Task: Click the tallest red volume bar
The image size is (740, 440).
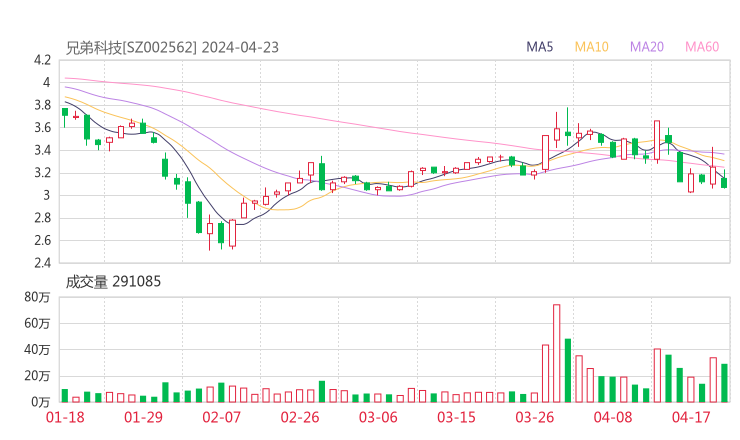Action: (556, 353)
